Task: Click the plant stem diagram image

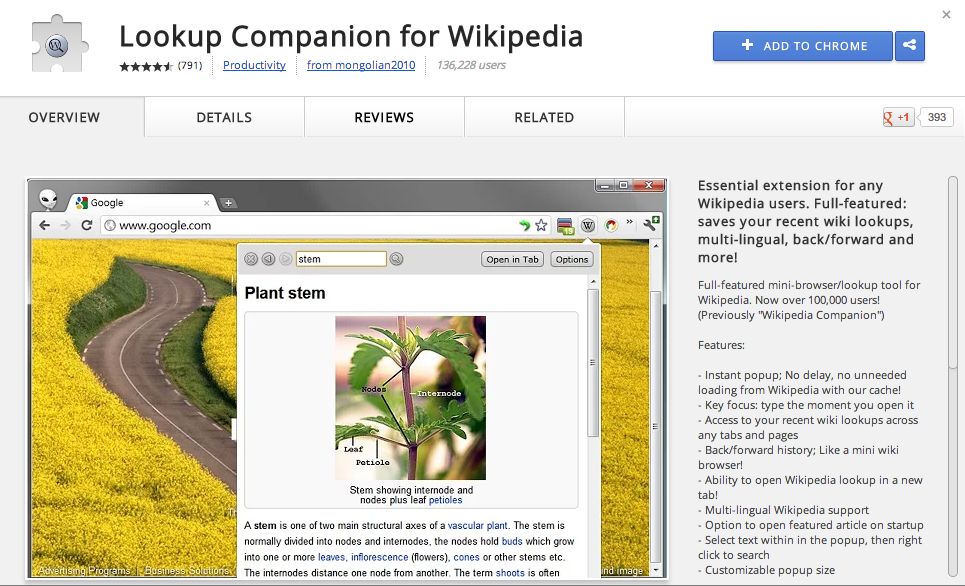Action: [410, 398]
